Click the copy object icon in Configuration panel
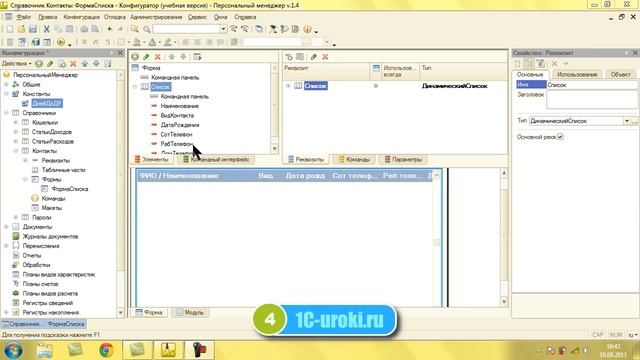 [x=62, y=64]
